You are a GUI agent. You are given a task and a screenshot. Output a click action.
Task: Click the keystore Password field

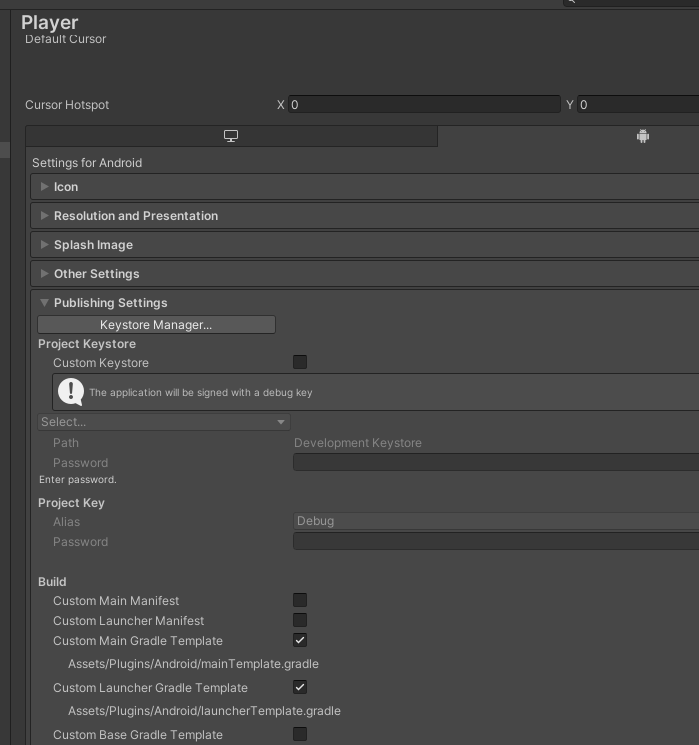[496, 462]
